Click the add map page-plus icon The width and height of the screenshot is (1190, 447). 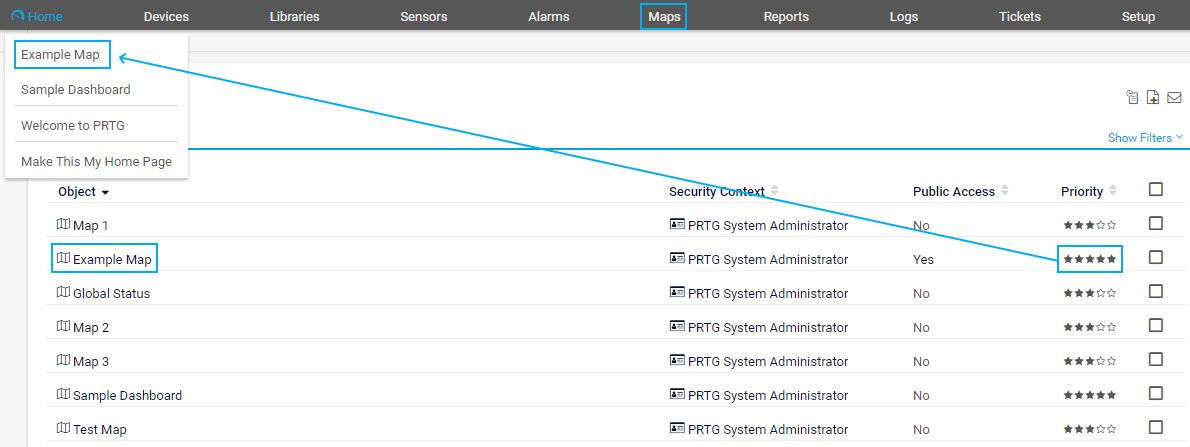point(1153,97)
